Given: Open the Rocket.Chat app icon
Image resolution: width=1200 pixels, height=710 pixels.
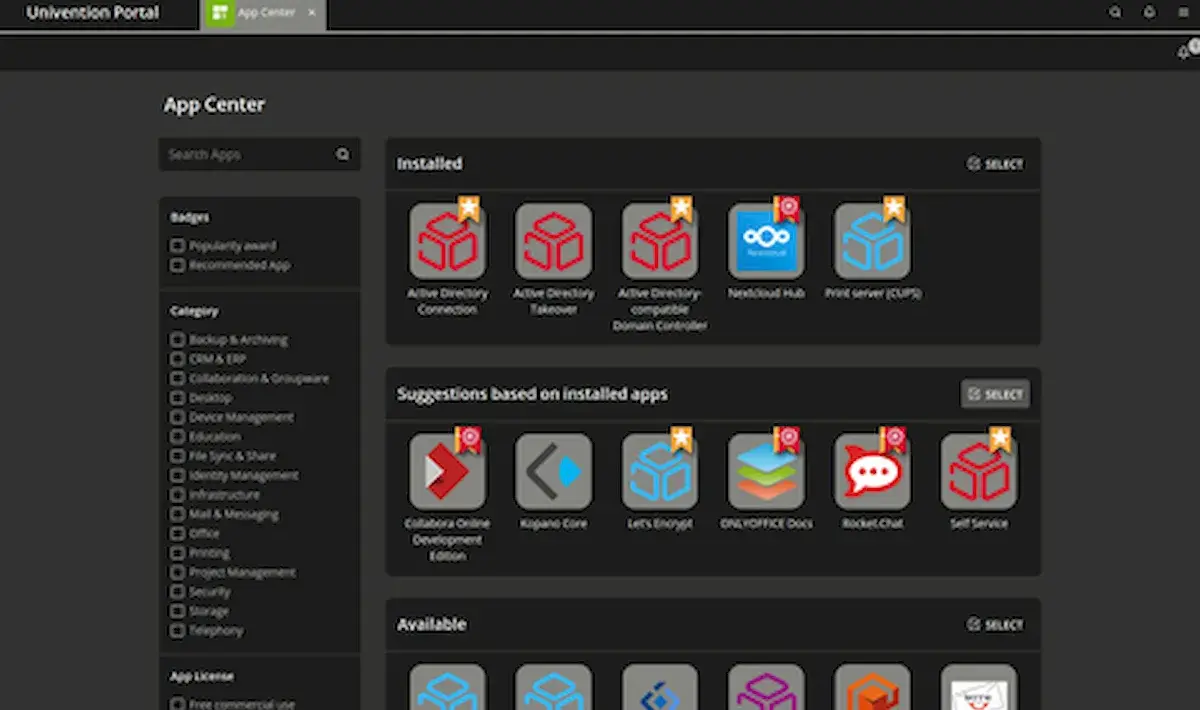Looking at the screenshot, I should coord(872,471).
